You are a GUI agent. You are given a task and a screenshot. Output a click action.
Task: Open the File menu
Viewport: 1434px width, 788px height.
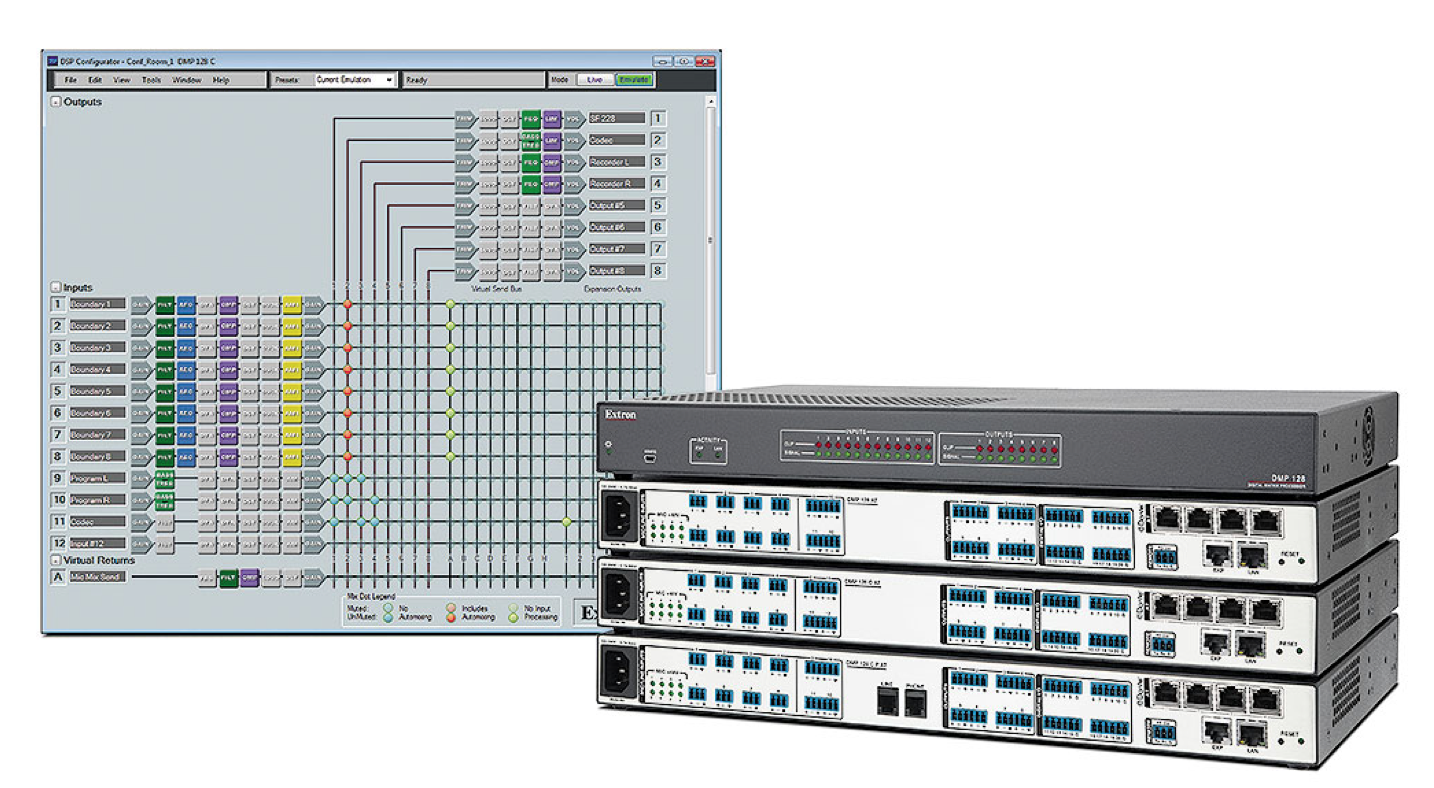point(70,80)
